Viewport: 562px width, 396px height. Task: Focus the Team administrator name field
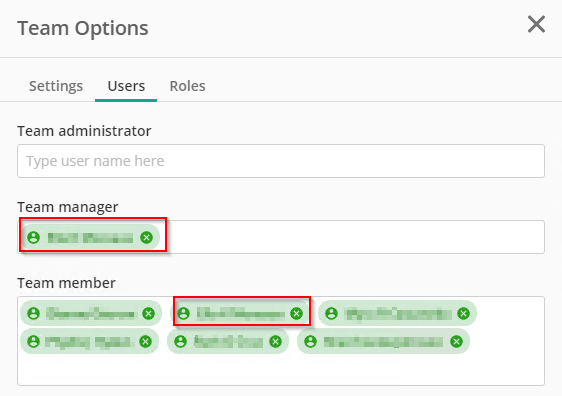281,161
